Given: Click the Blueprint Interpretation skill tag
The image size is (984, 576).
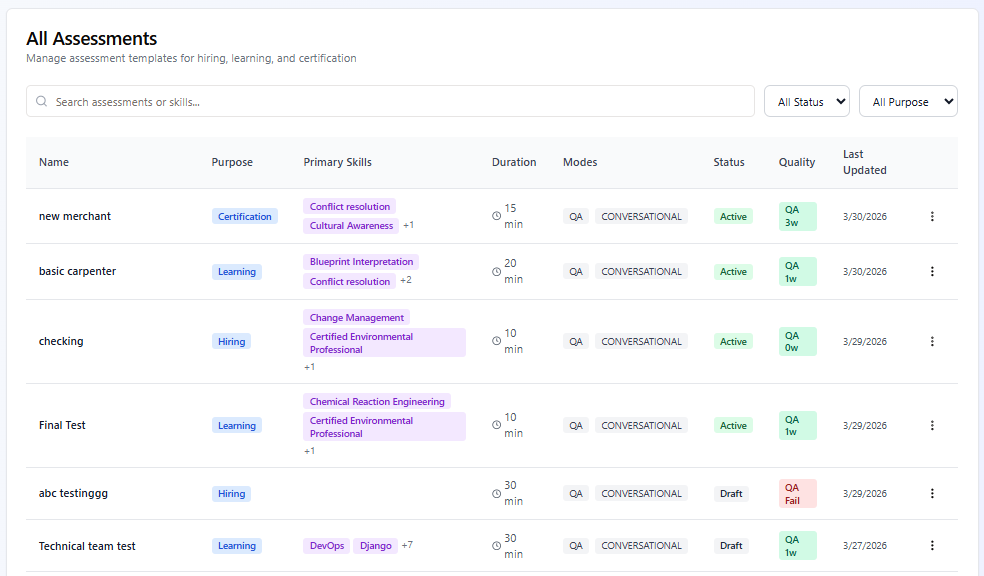Looking at the screenshot, I should pos(361,262).
